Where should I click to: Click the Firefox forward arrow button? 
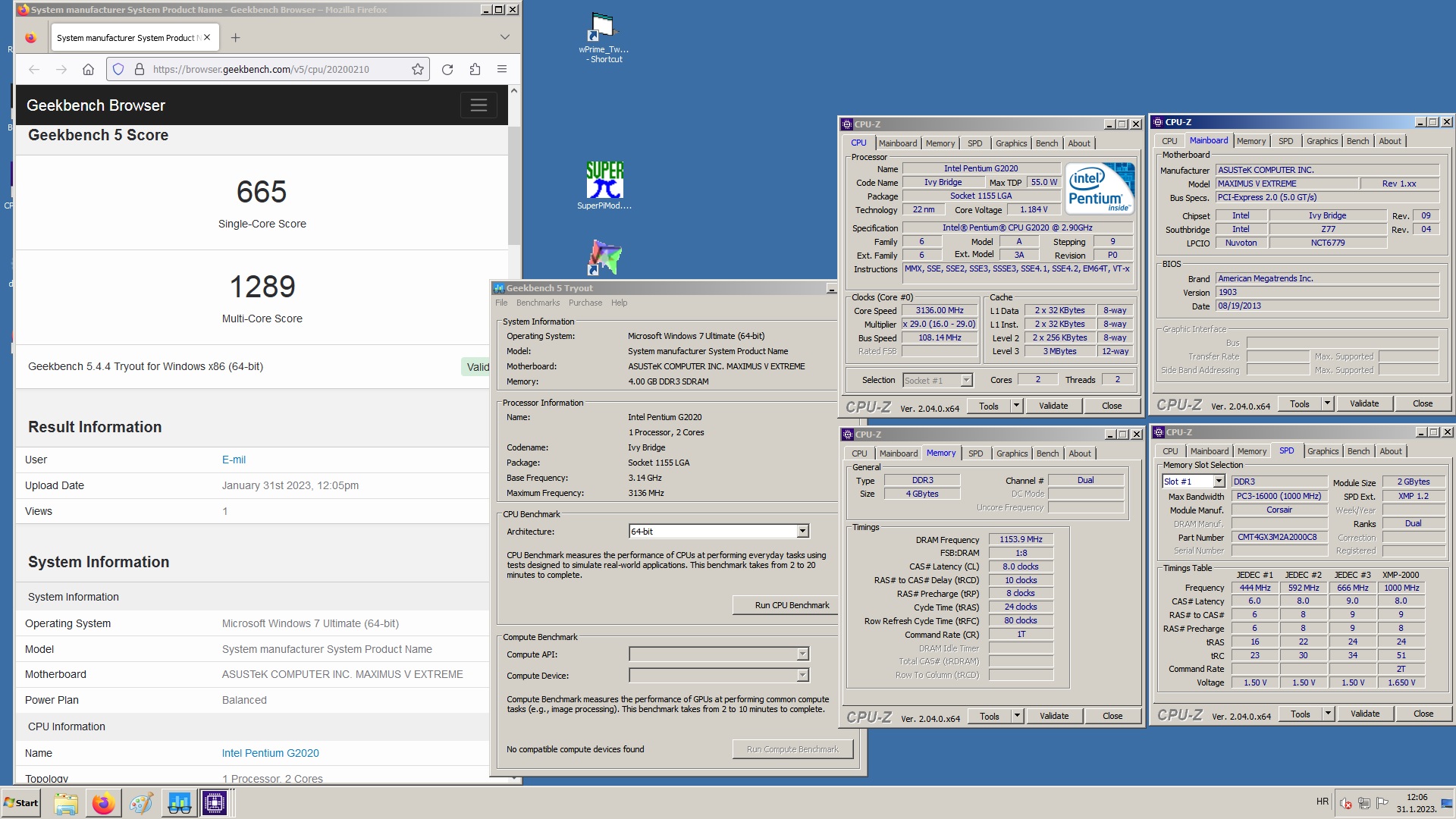pos(61,69)
